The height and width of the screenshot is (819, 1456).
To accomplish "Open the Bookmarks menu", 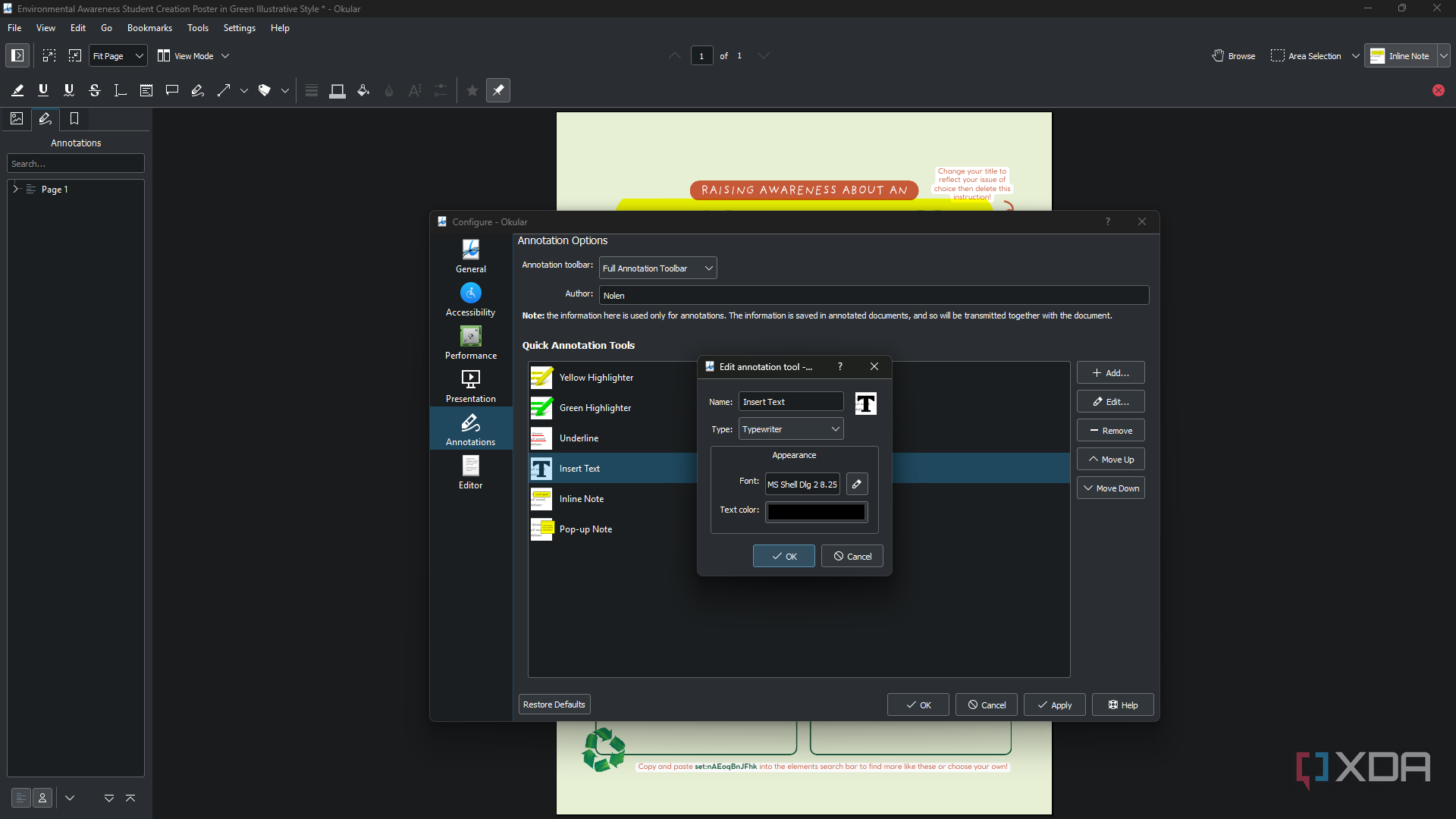I will 149,28.
